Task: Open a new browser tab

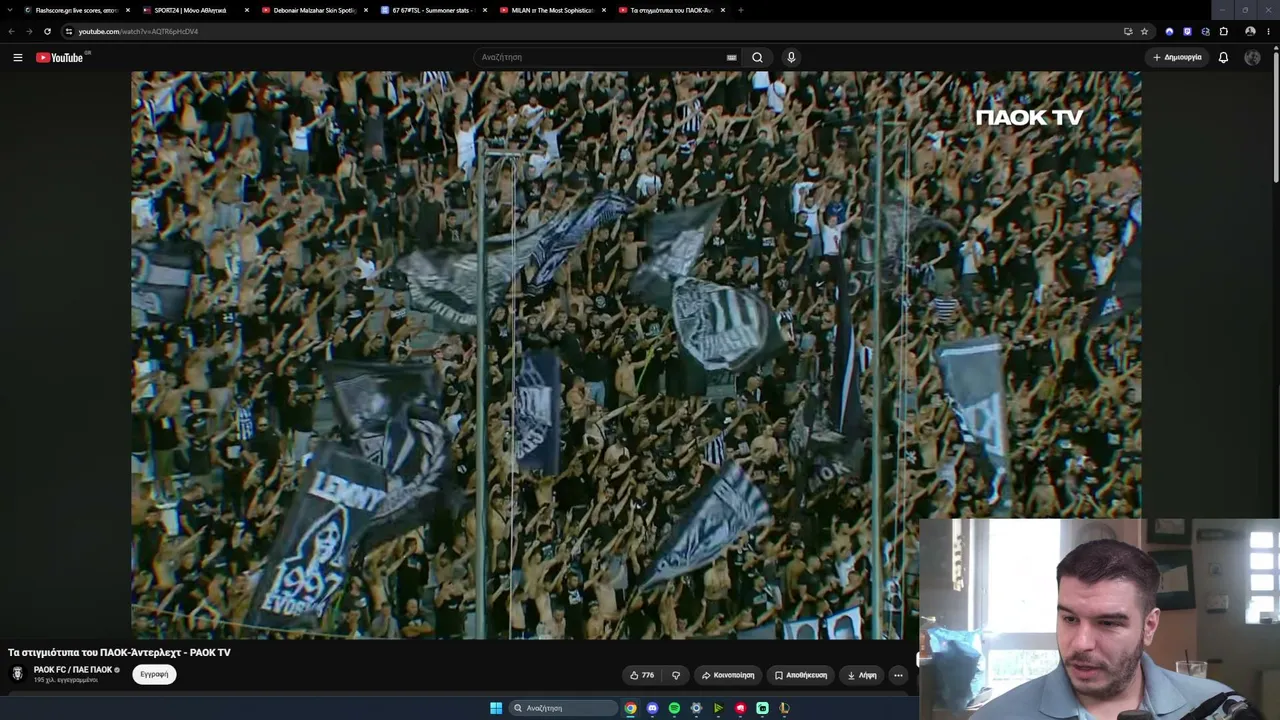Action: pyautogui.click(x=740, y=10)
